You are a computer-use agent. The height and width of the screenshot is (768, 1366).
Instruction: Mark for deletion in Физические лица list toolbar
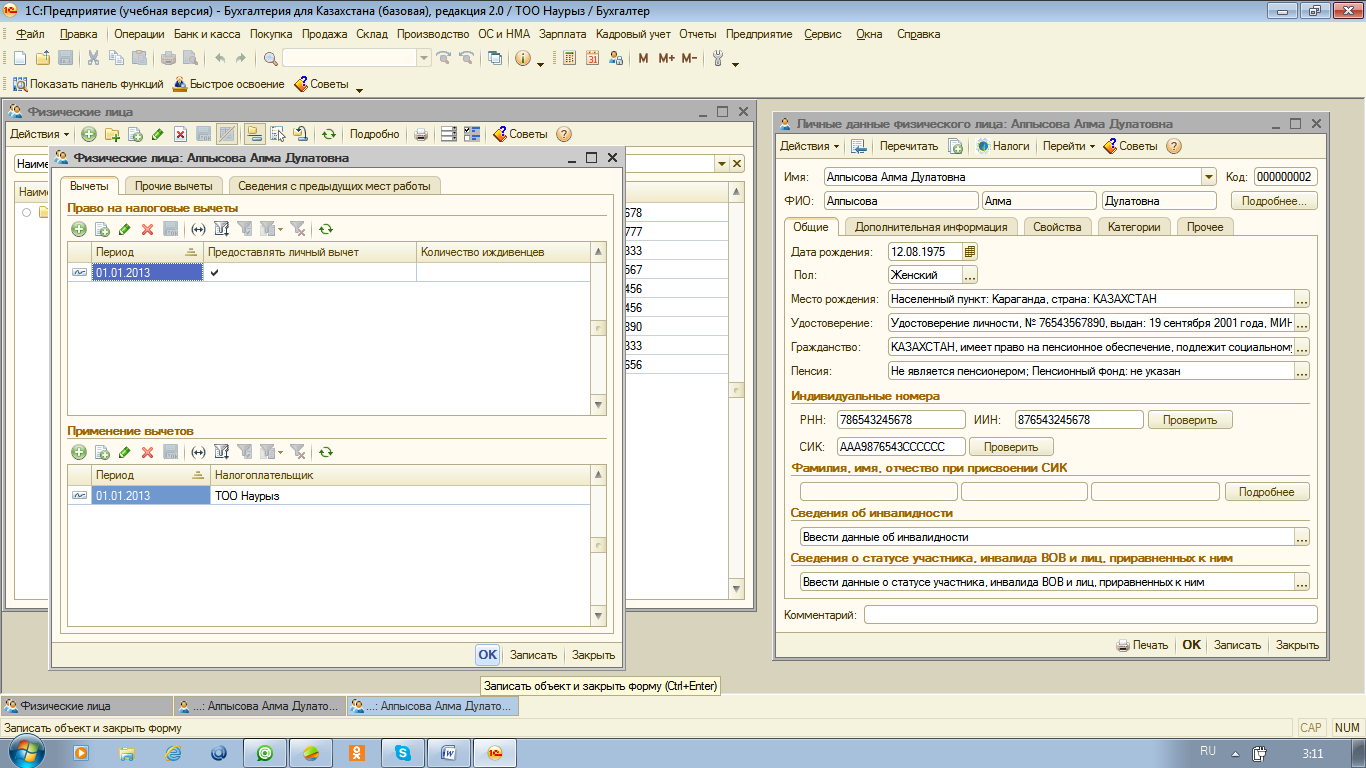[180, 134]
